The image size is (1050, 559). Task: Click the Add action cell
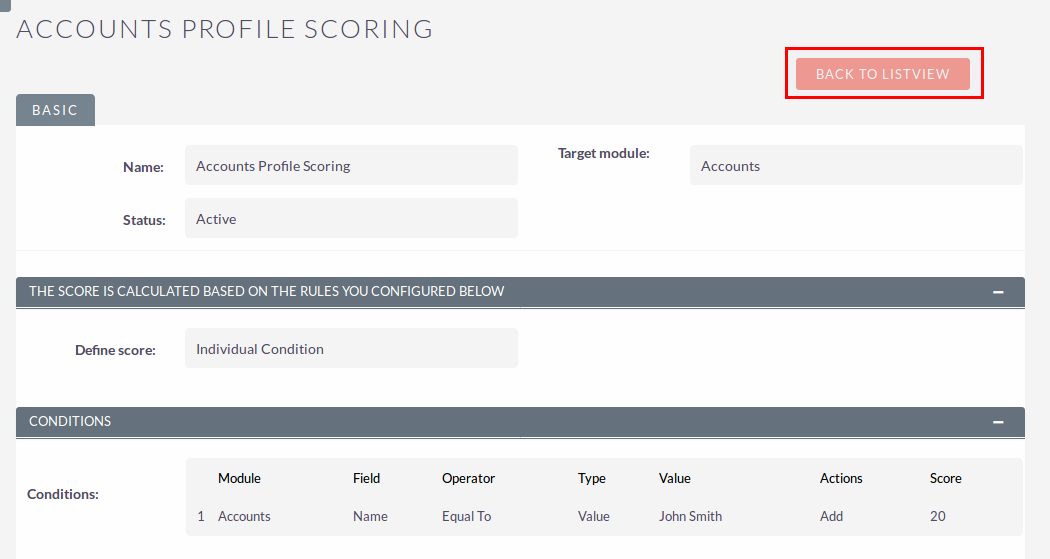[831, 516]
